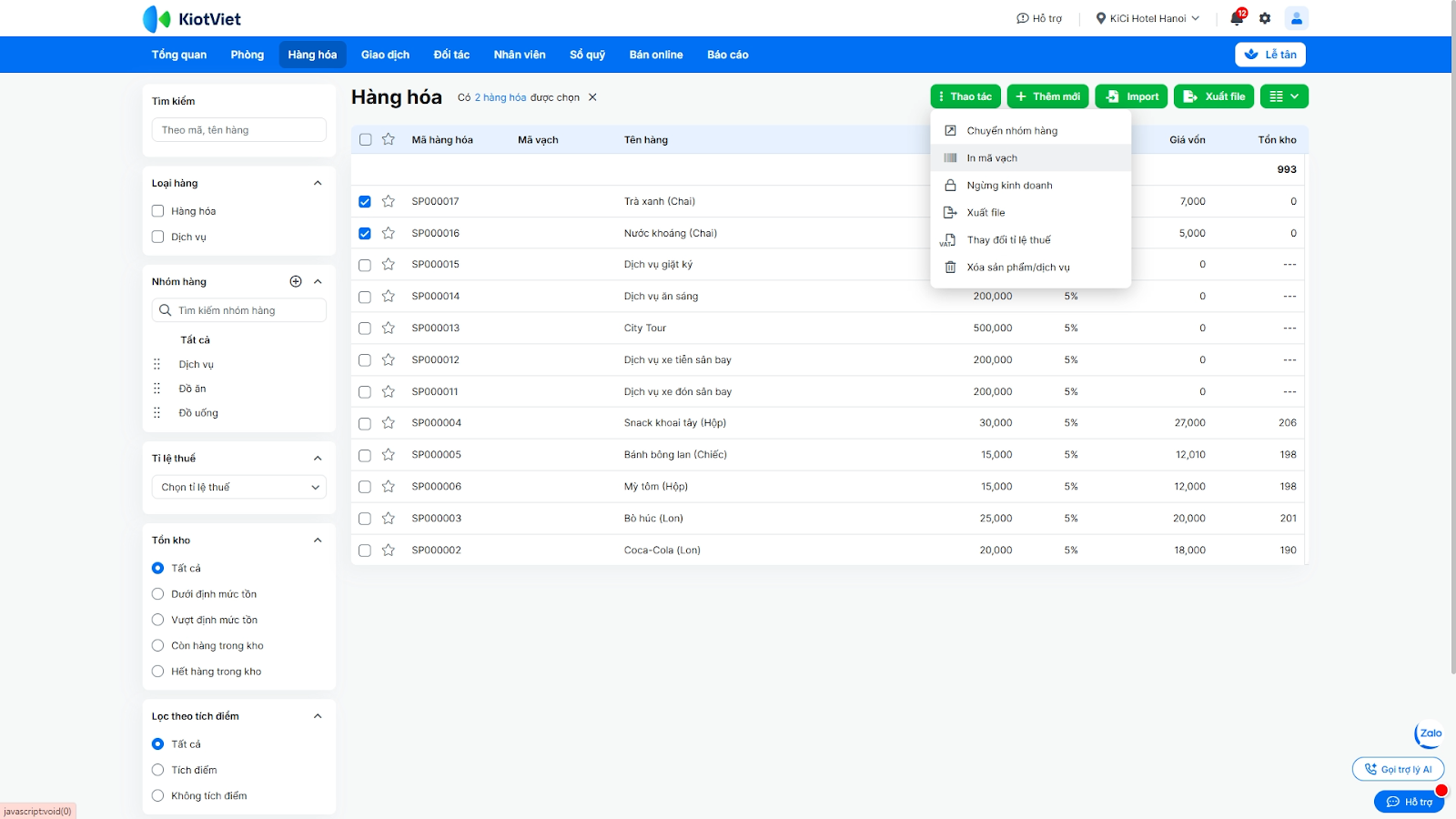This screenshot has height=819, width=1456.
Task: Open the Chọn tỉ lệ thuế dropdown
Action: click(239, 487)
